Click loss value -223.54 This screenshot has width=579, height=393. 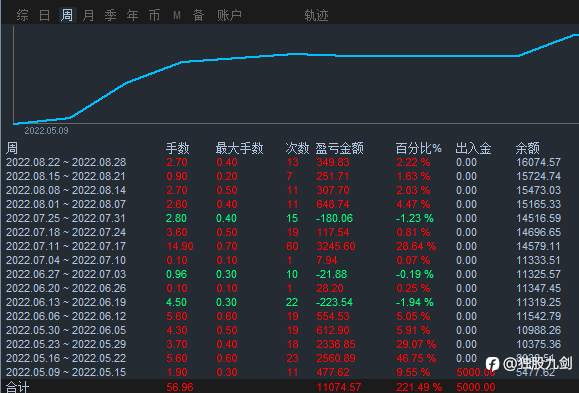click(x=335, y=303)
